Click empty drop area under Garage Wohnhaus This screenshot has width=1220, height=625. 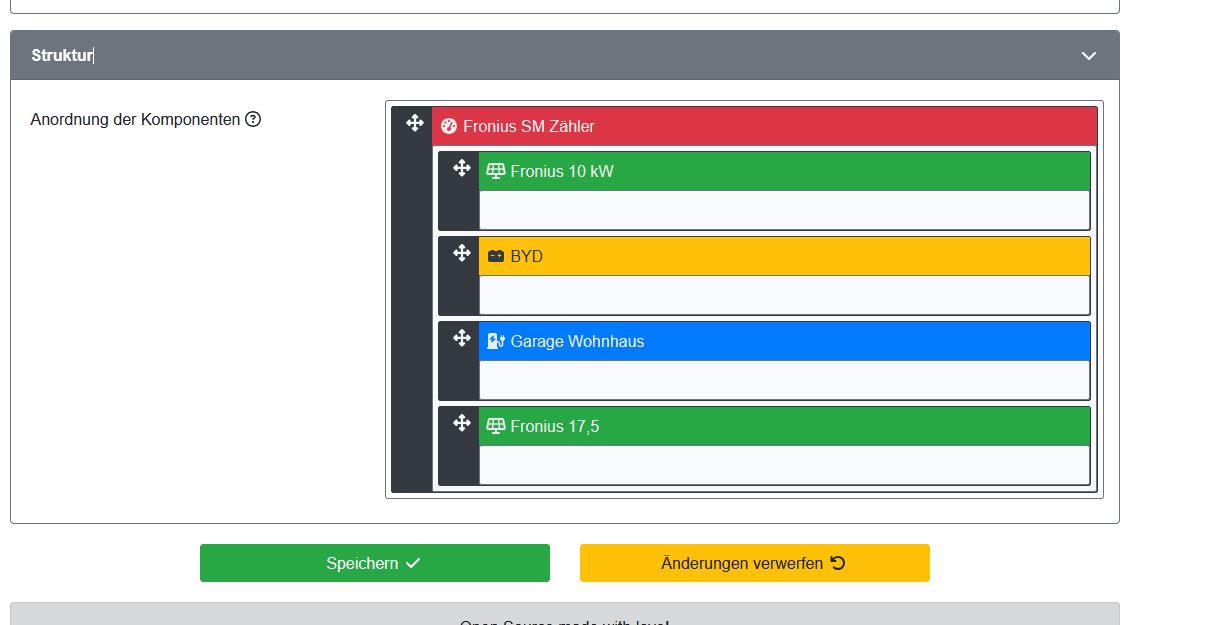pos(784,380)
